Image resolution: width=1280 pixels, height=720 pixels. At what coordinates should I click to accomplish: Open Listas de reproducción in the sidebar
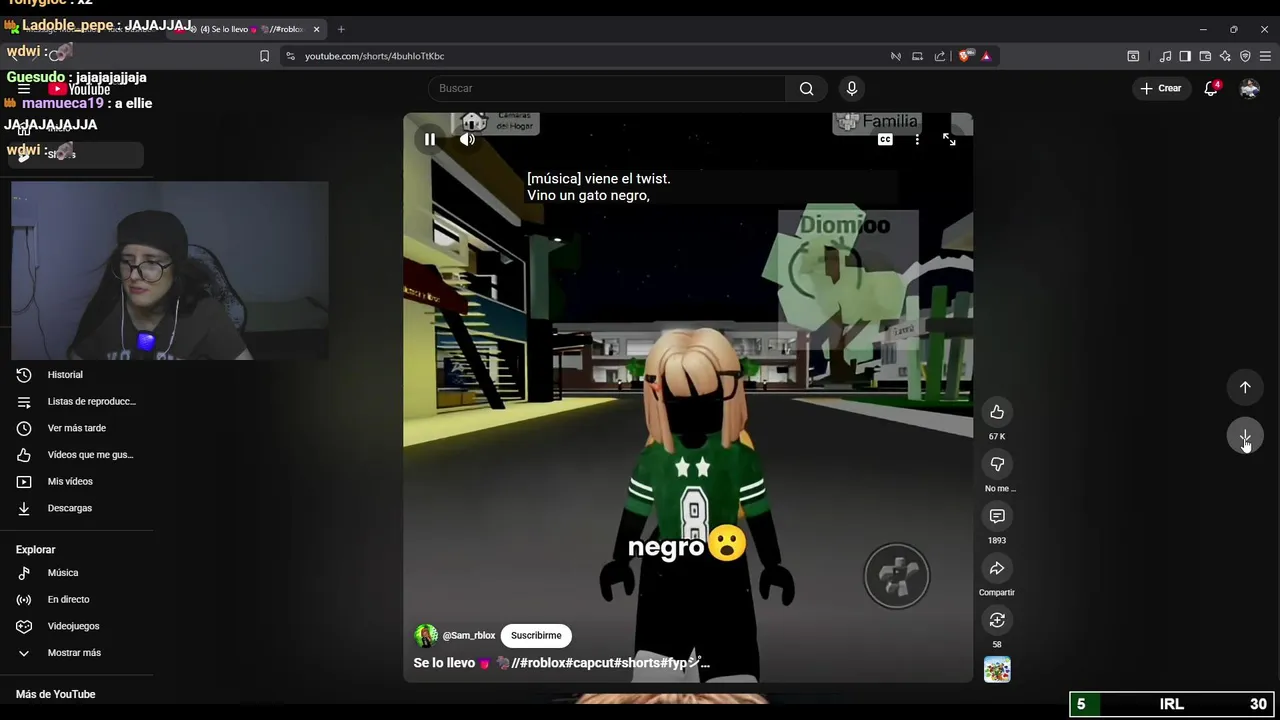point(78,401)
